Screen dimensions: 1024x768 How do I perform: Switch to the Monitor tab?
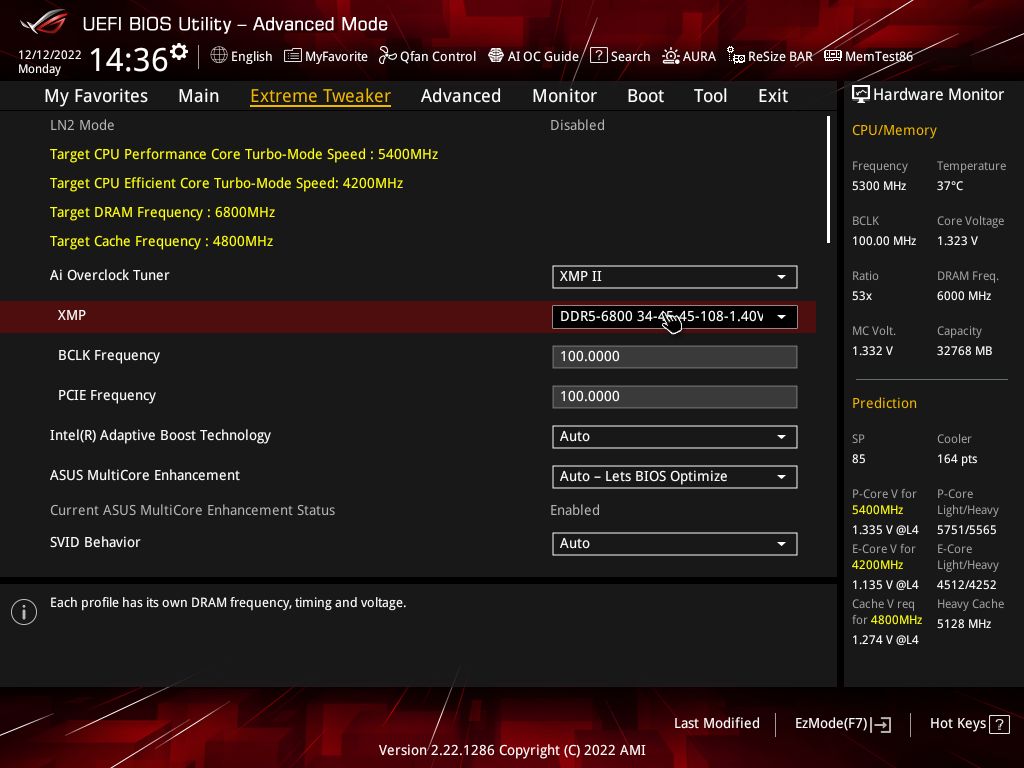click(x=564, y=95)
